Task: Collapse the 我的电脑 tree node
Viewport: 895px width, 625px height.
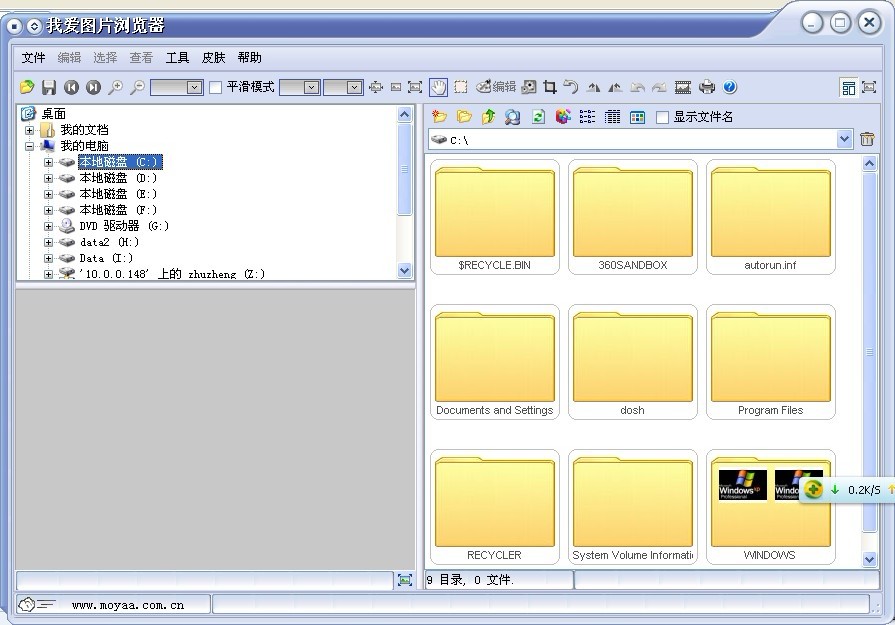Action: pyautogui.click(x=30, y=146)
